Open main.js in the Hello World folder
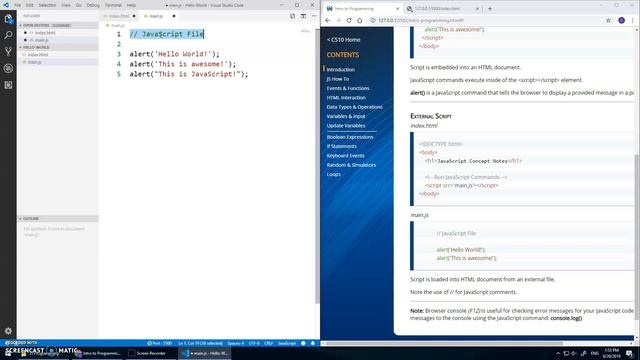Image resolution: width=640 pixels, height=360 pixels. [x=58, y=62]
